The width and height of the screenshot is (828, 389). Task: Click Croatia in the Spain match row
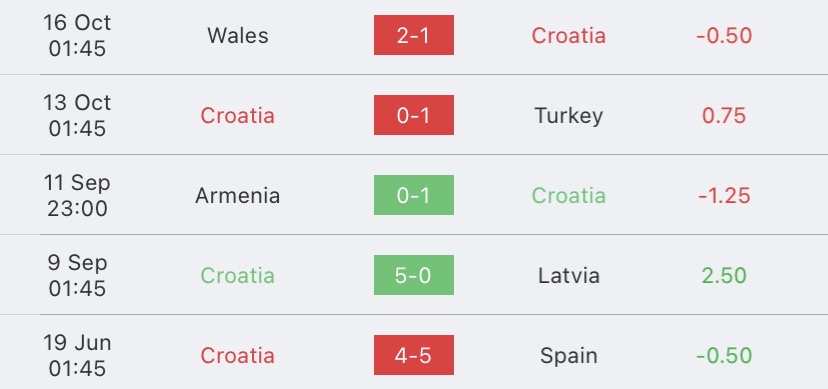click(x=237, y=356)
